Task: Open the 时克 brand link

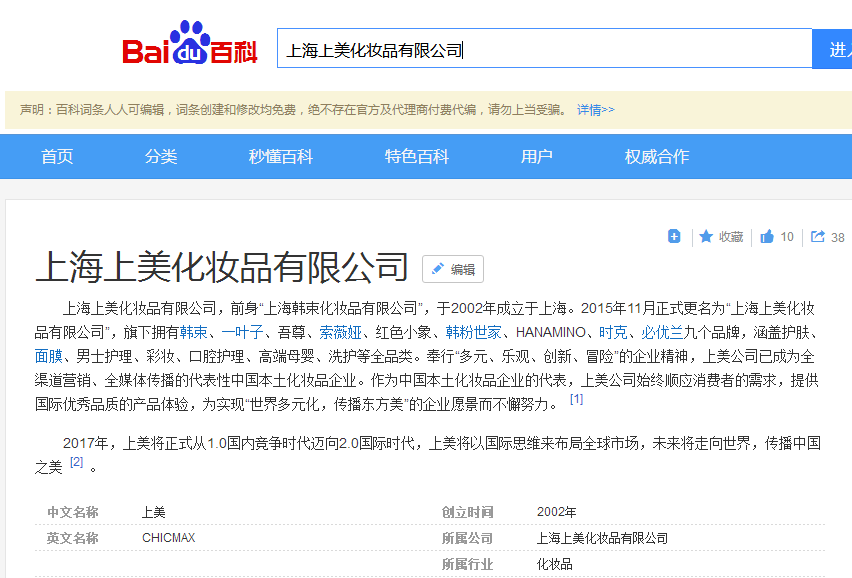Action: (613, 332)
